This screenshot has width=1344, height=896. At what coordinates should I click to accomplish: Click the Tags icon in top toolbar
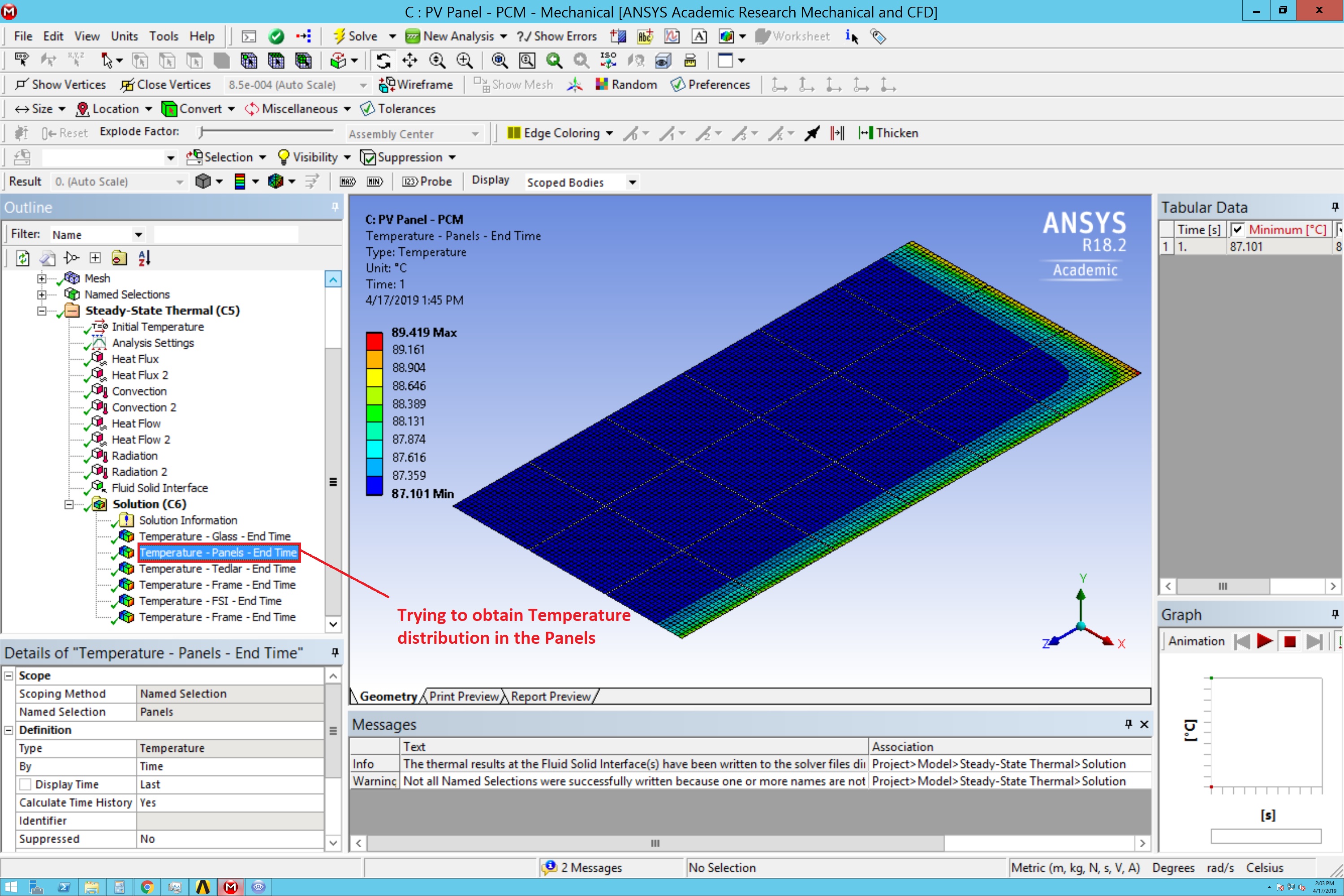click(878, 37)
